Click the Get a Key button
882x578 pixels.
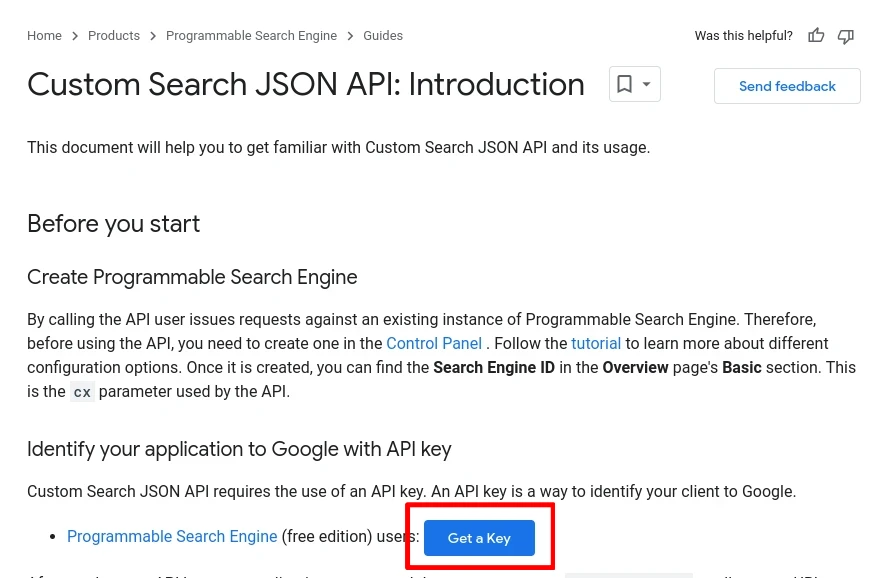tap(479, 538)
